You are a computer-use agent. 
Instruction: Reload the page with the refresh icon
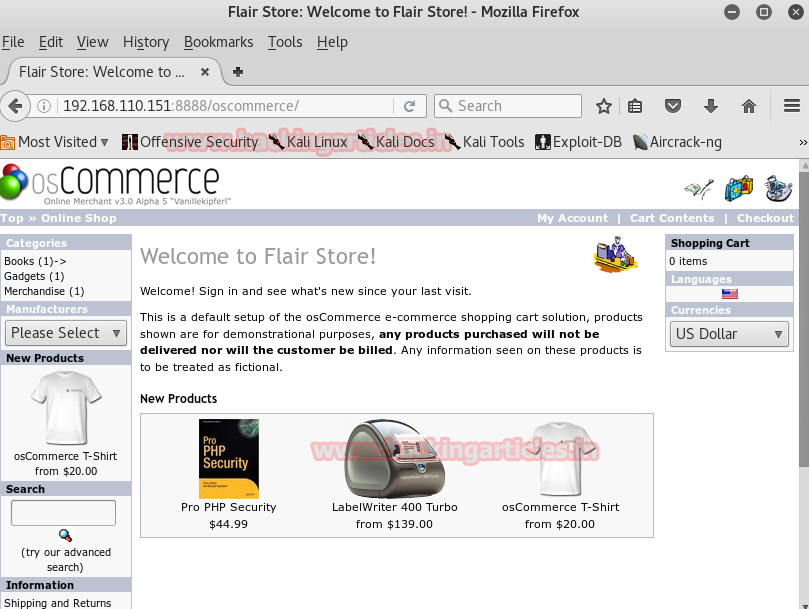tap(410, 106)
